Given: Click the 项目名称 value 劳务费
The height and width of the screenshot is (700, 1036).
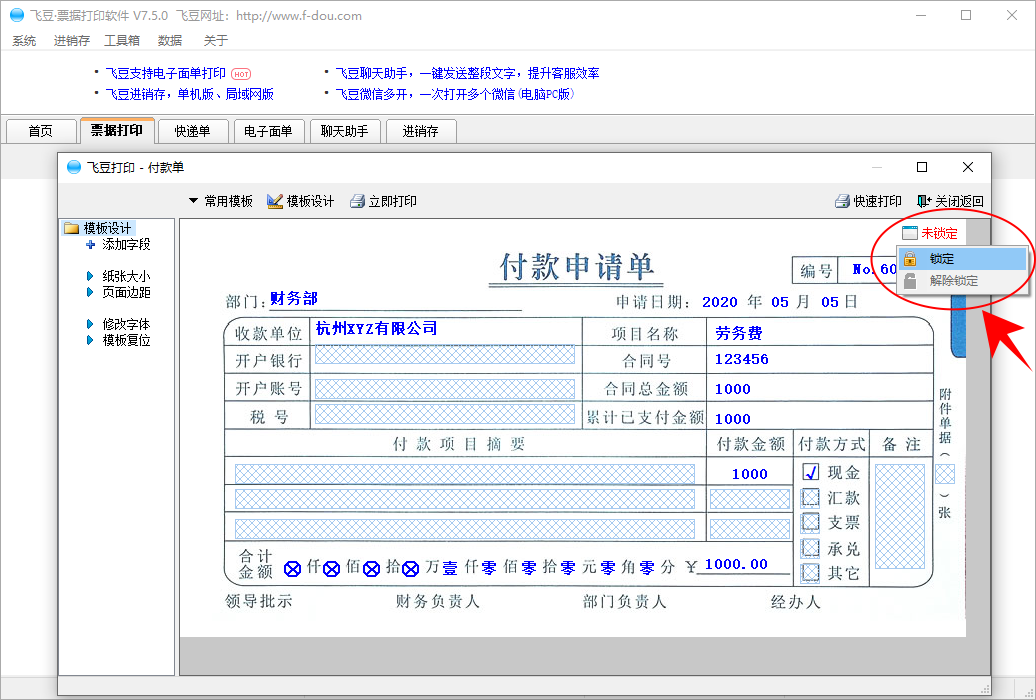Looking at the screenshot, I should coord(739,333).
